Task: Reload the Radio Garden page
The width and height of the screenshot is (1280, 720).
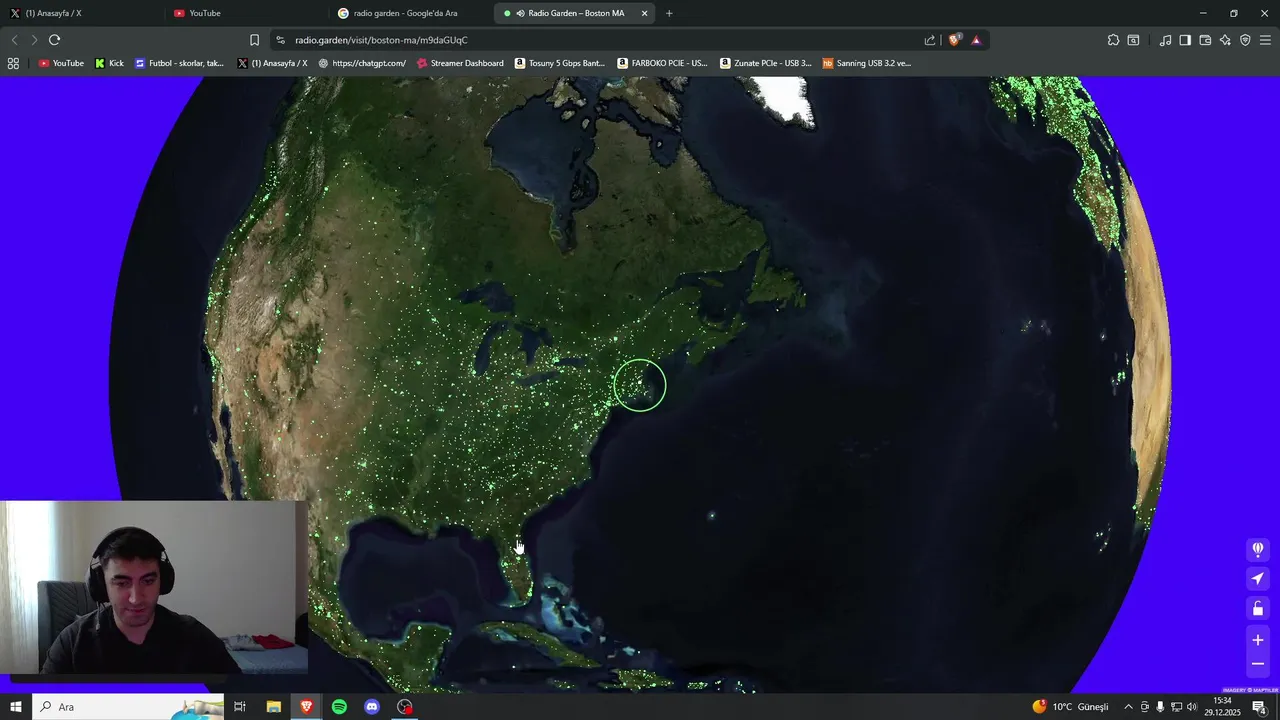Action: tap(55, 40)
